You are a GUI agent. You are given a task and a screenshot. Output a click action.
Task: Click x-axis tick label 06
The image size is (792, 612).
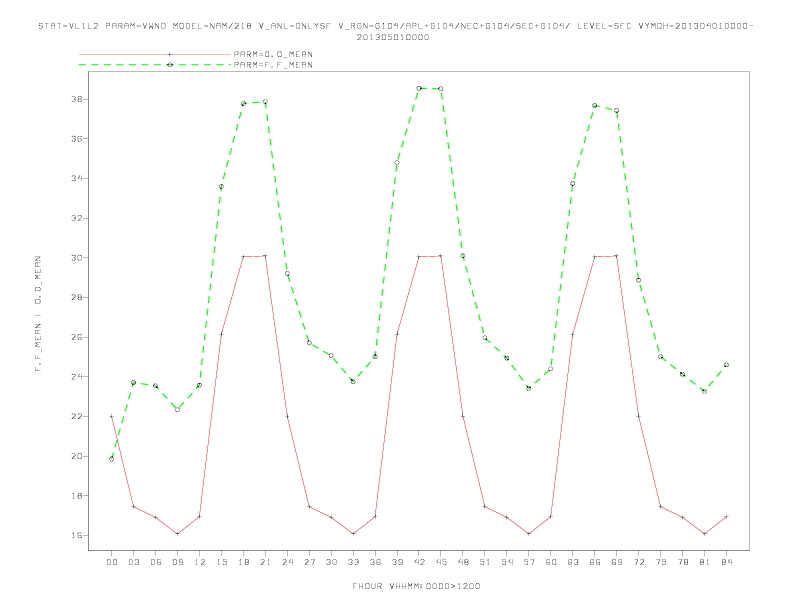click(x=156, y=562)
